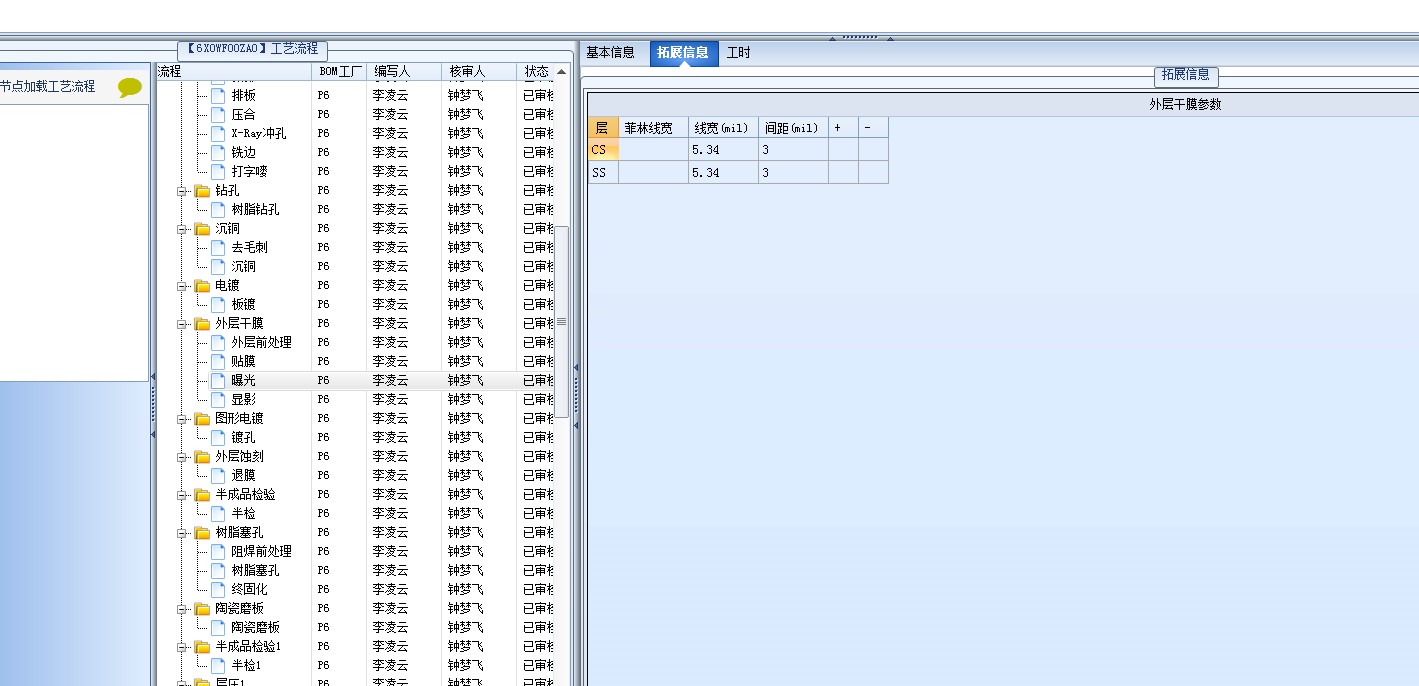Click the document icon beside 树脂钻孔
Viewport: 1419px width, 686px height.
(x=218, y=209)
